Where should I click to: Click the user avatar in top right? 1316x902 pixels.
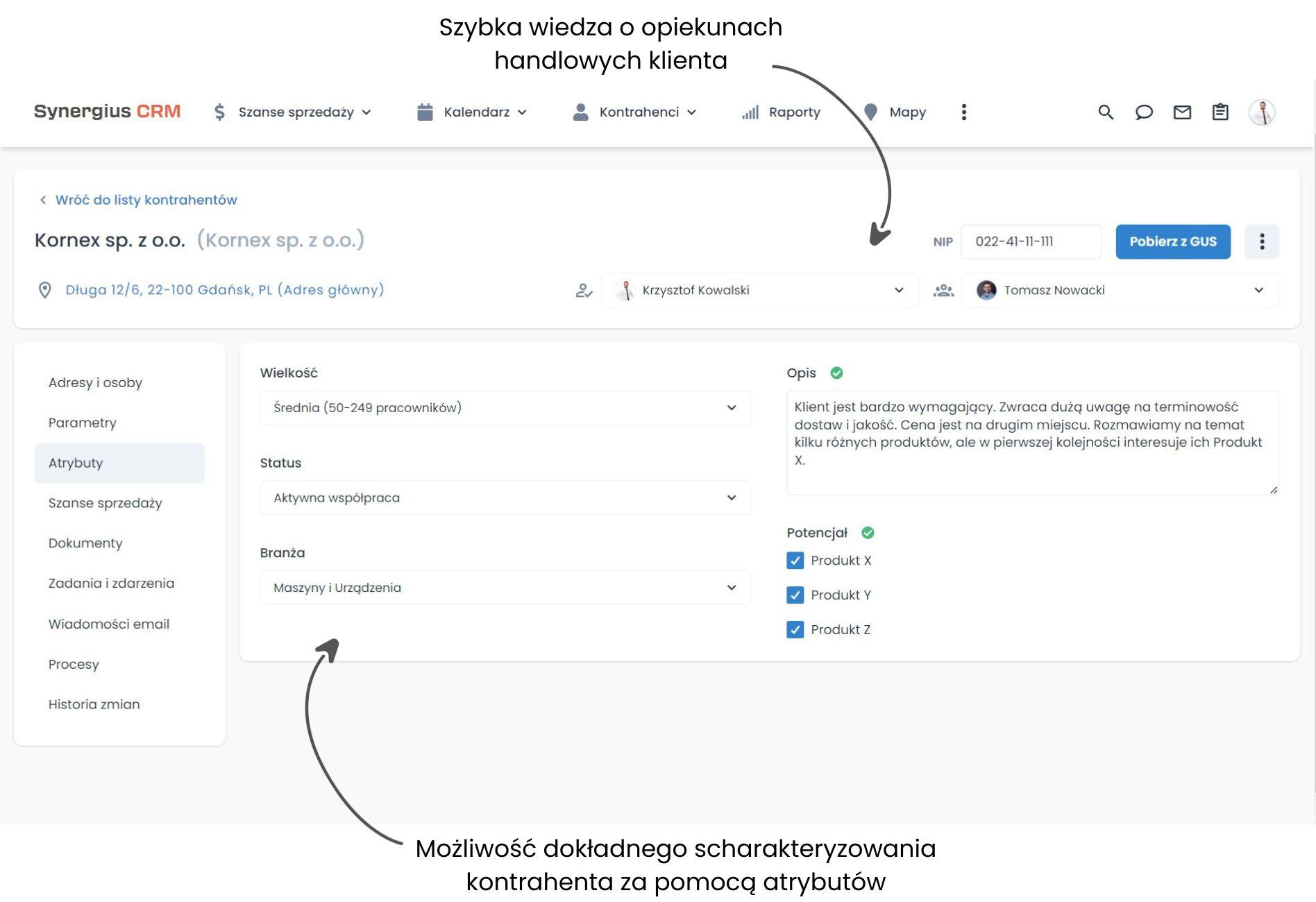[1263, 112]
